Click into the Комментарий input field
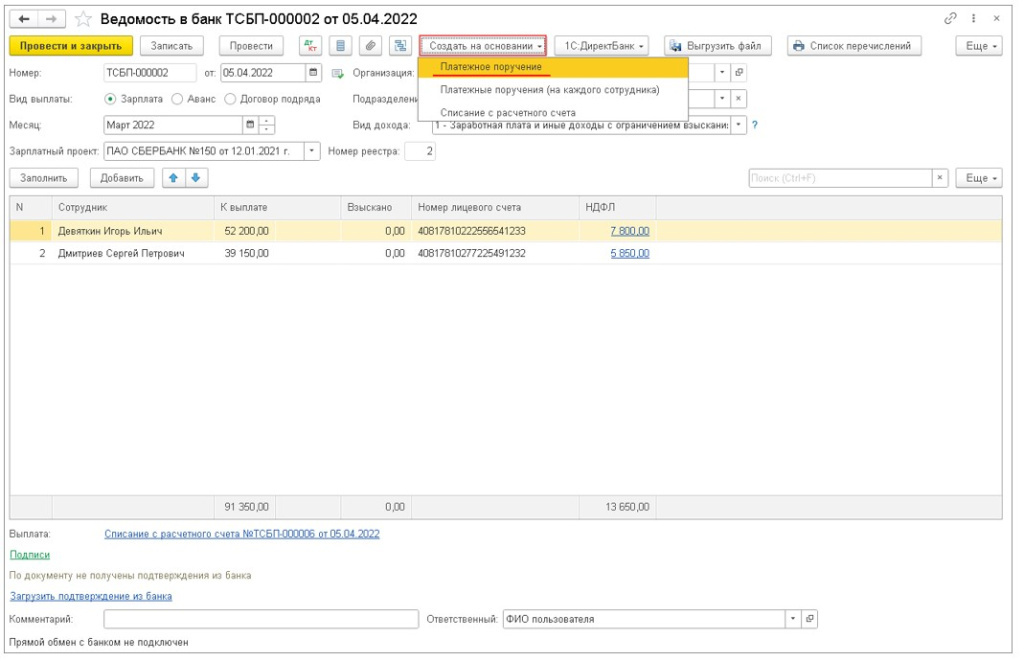Image resolution: width=1024 pixels, height=661 pixels. 260,619
